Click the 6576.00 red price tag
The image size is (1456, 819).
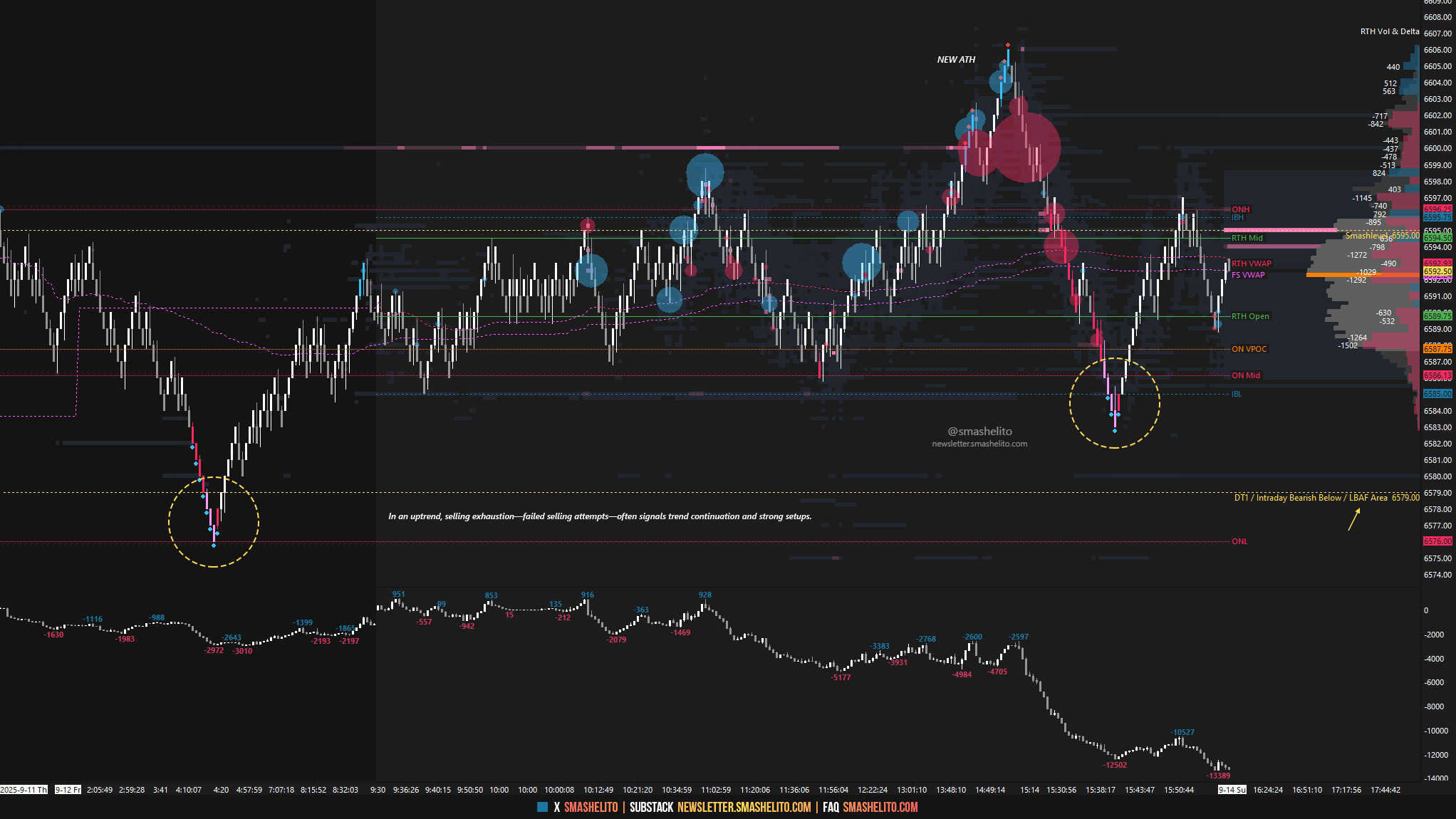1437,541
